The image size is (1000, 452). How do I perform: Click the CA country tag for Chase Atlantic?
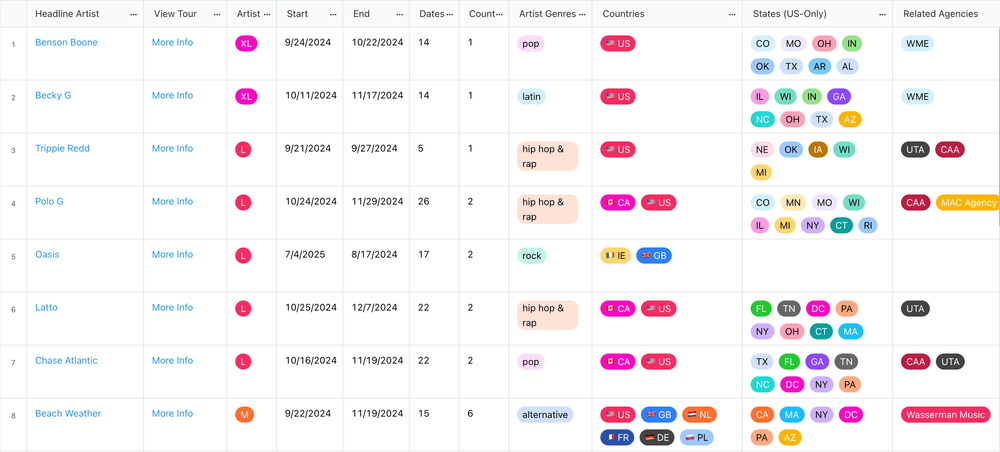617,361
